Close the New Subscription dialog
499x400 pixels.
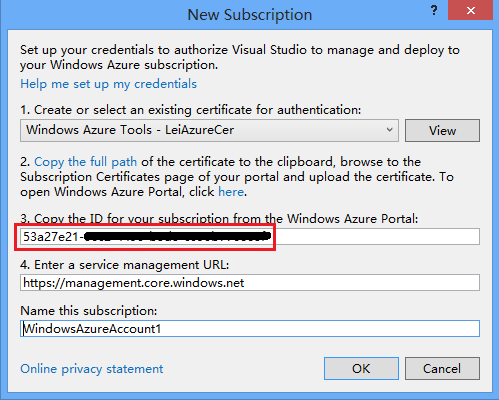coord(471,10)
